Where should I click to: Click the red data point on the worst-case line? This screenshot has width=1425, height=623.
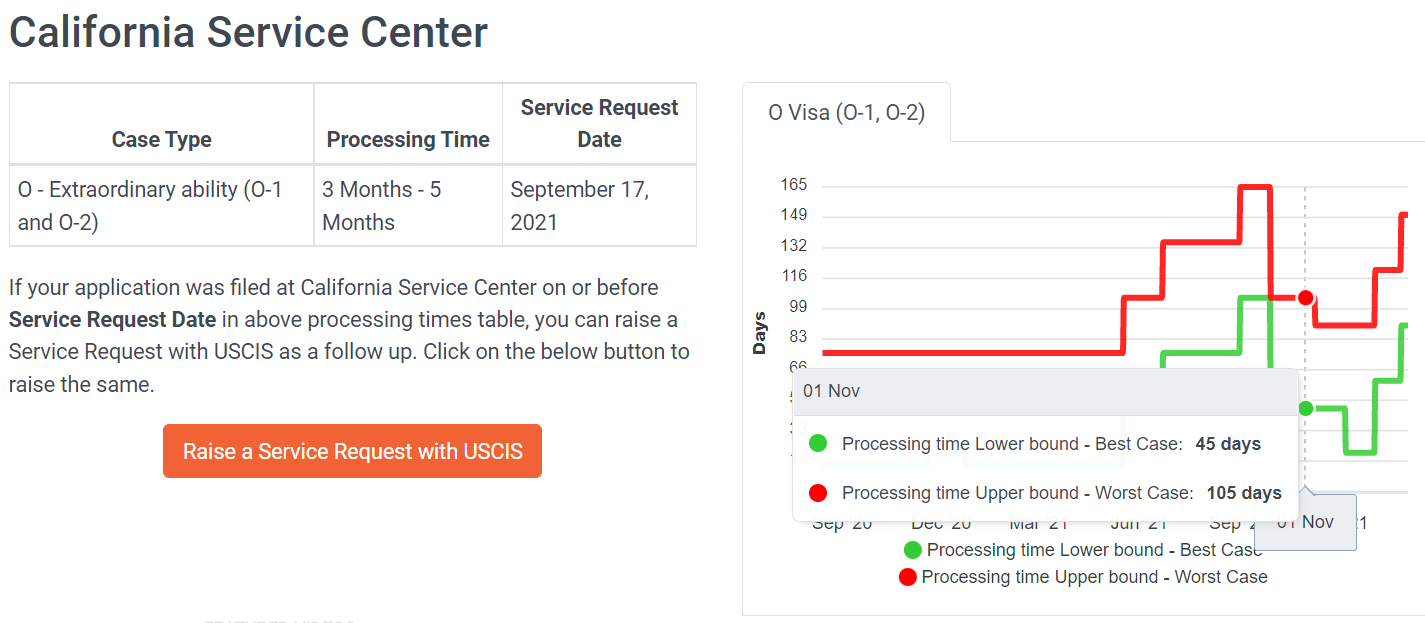1305,297
